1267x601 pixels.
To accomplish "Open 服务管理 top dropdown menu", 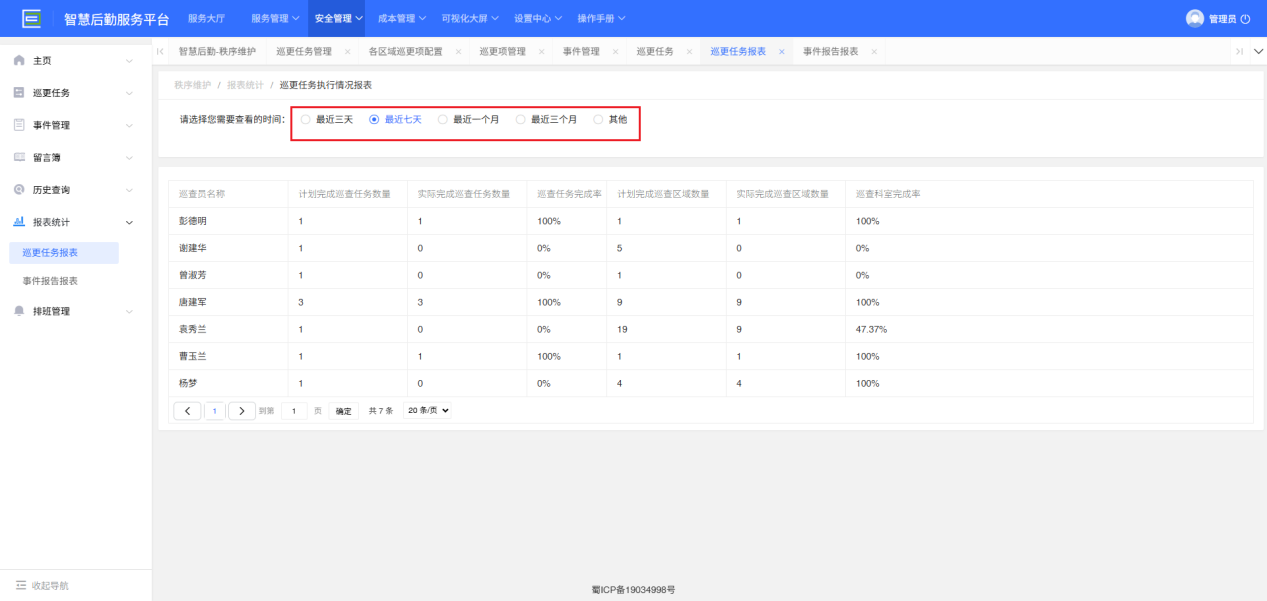I will point(275,18).
